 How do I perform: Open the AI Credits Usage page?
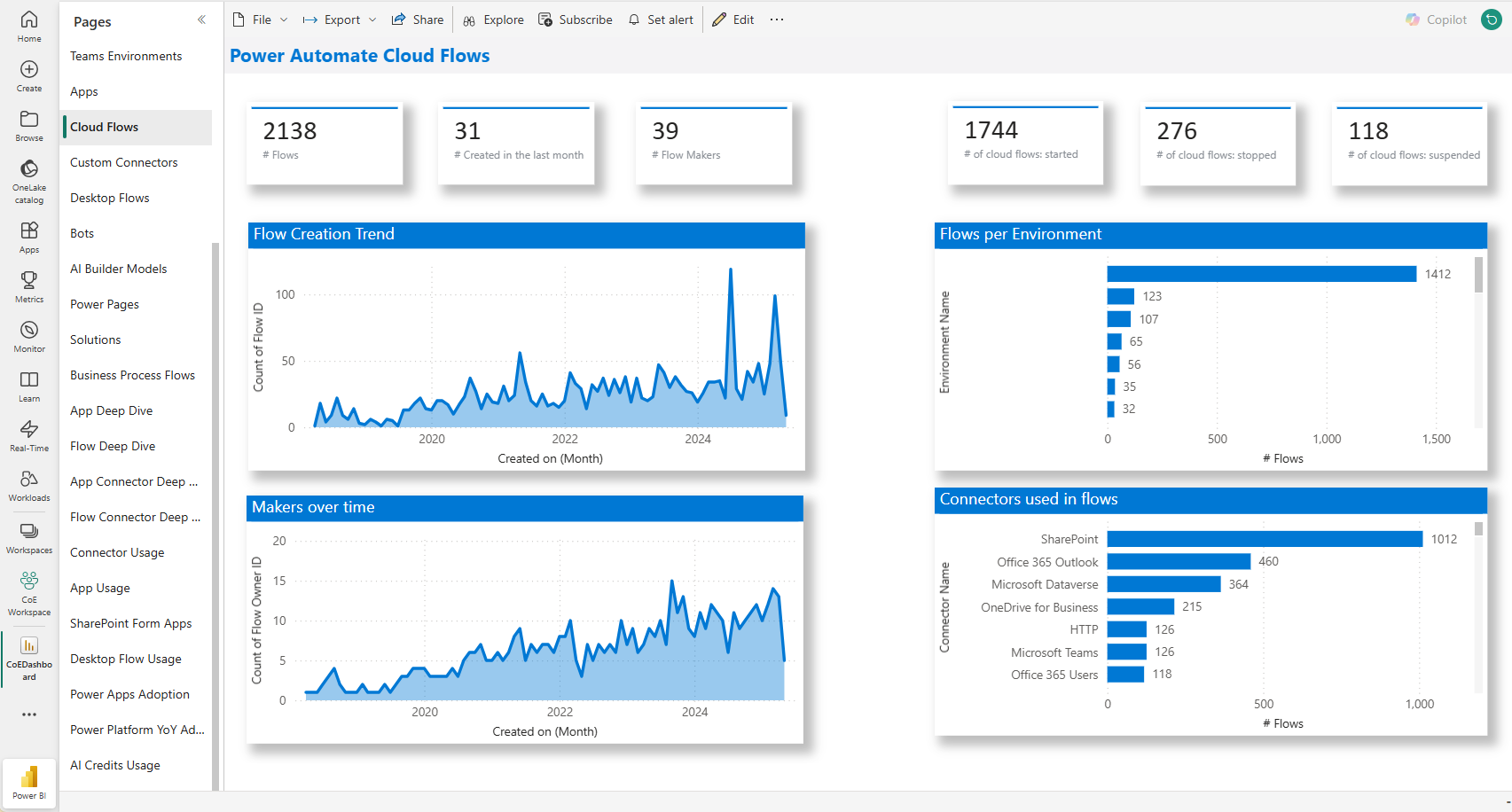136,765
